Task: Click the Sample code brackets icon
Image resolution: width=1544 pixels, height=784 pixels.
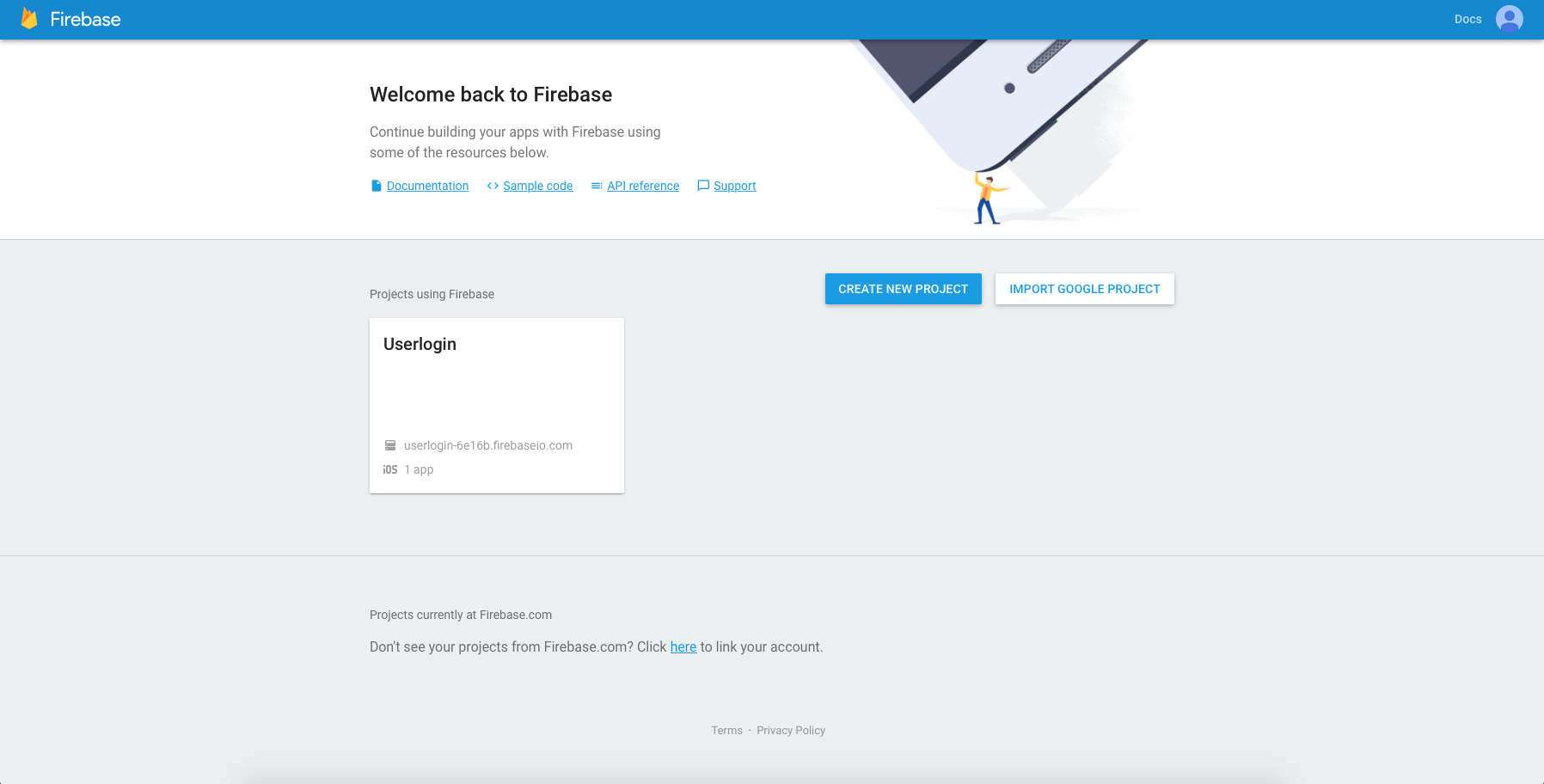Action: tap(493, 186)
